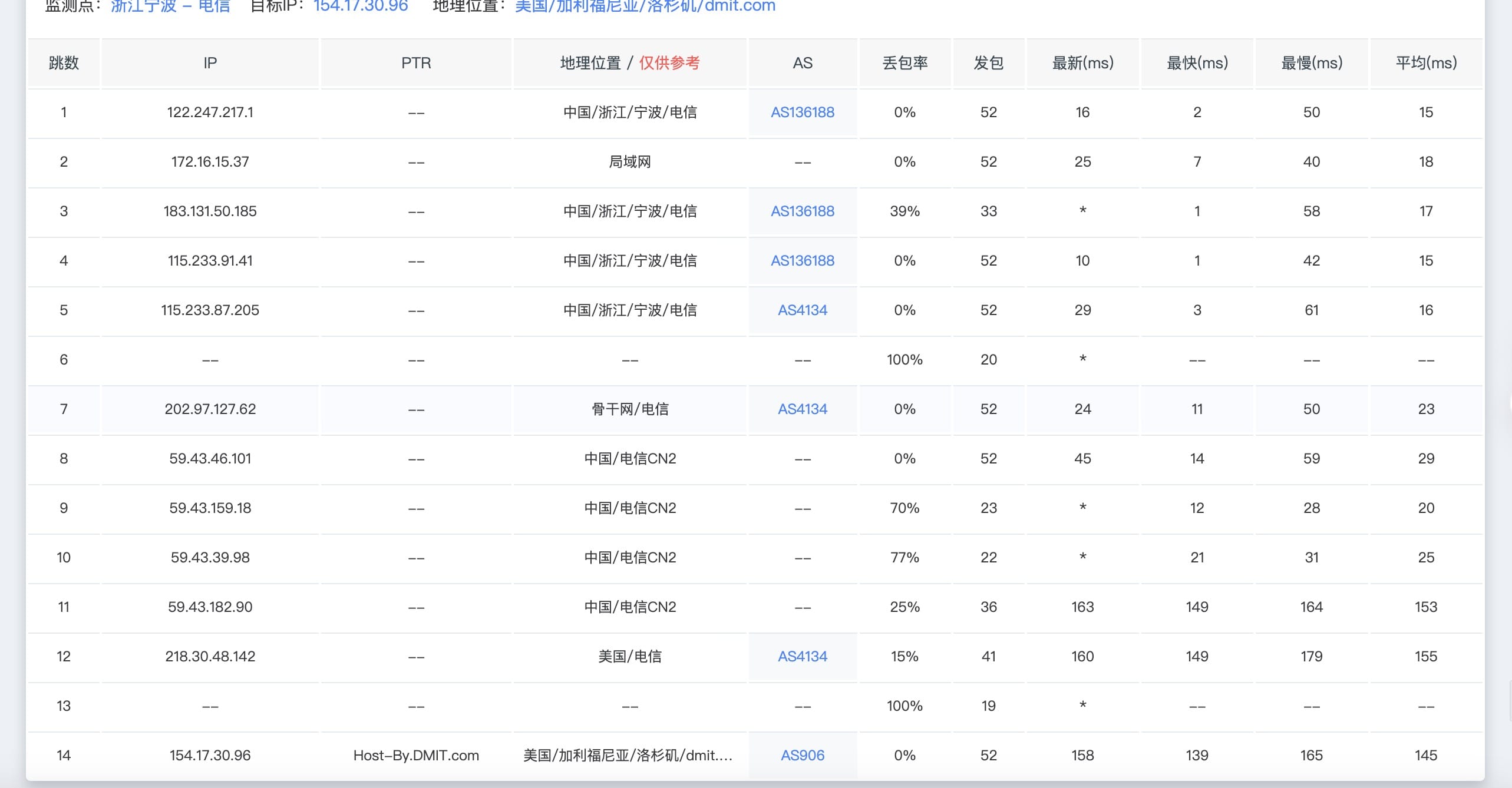The width and height of the screenshot is (1512, 788).
Task: Click the 100% loss cell in hop 13
Action: [904, 706]
